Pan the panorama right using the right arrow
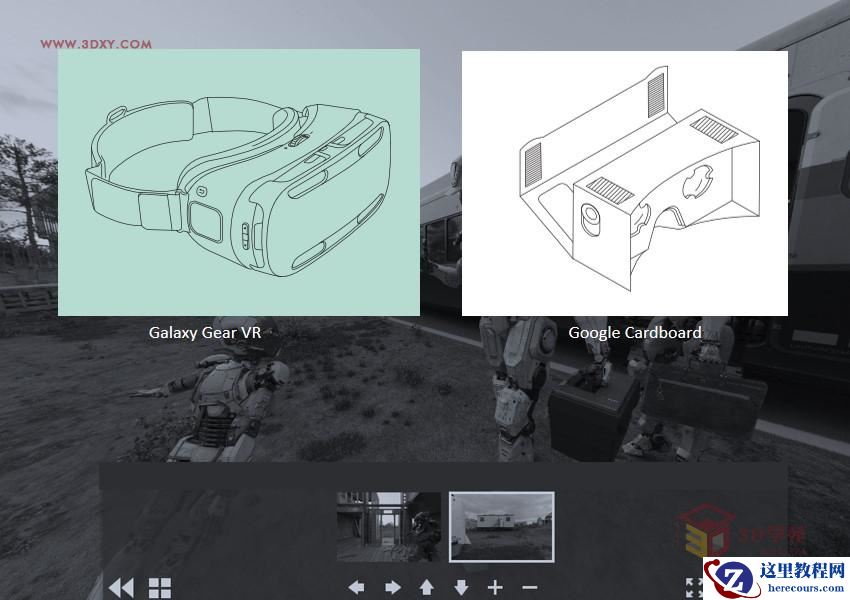The height and width of the screenshot is (600, 850). point(392,588)
